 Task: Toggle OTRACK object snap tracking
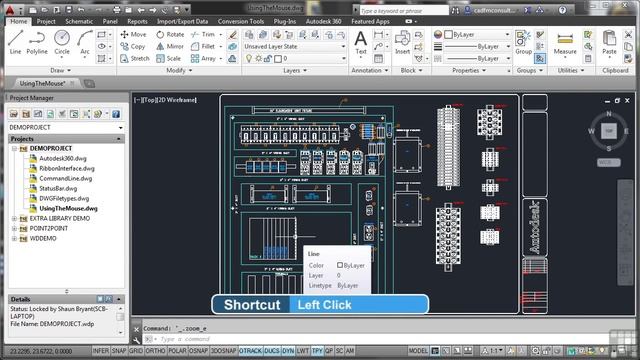250,351
